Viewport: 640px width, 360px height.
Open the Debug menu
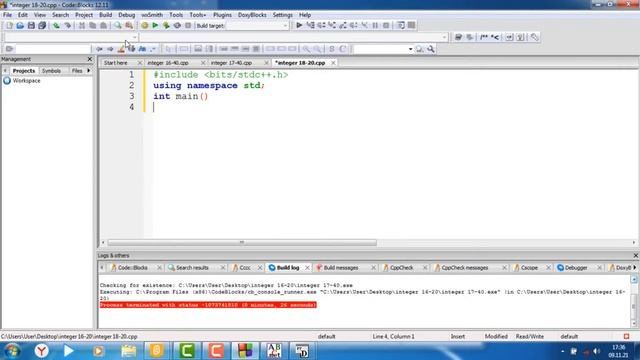click(x=127, y=15)
